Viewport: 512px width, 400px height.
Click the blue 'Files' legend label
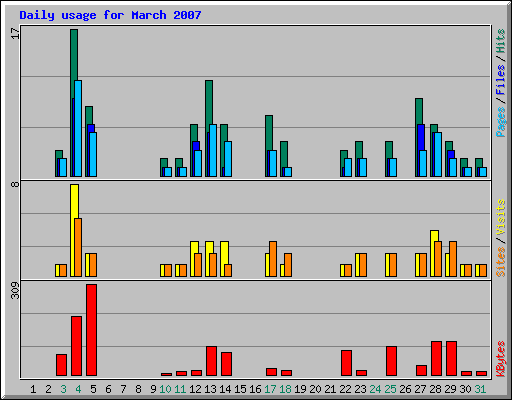[x=500, y=80]
